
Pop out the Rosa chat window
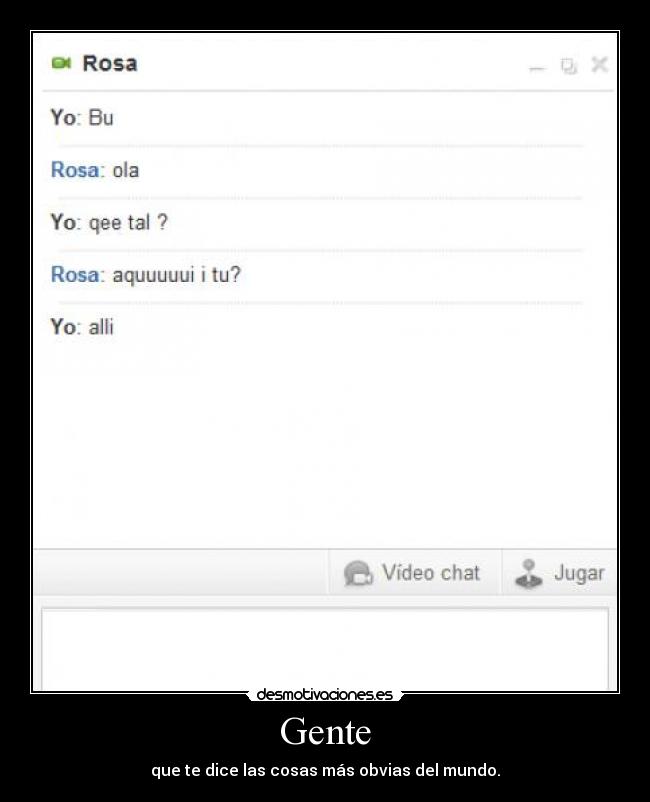569,65
